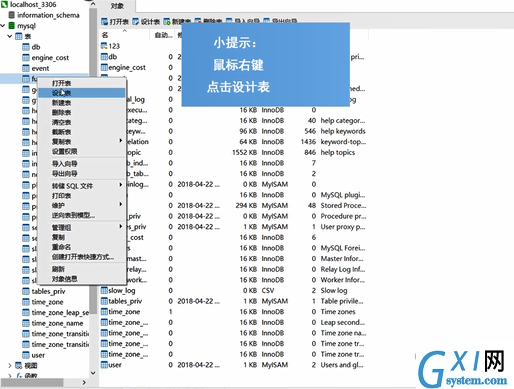
Task: Collapse the mysql database node
Action: (x=3, y=26)
